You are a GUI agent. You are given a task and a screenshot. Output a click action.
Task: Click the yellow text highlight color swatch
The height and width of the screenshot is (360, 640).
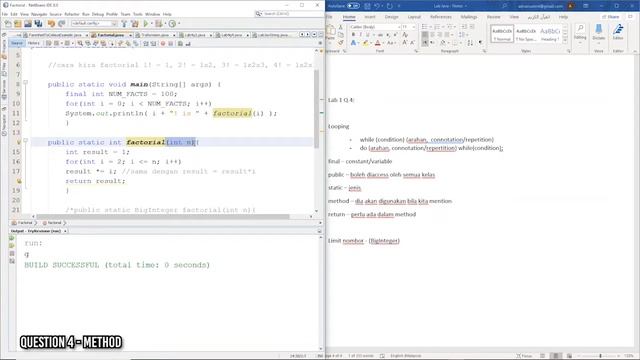point(365,42)
